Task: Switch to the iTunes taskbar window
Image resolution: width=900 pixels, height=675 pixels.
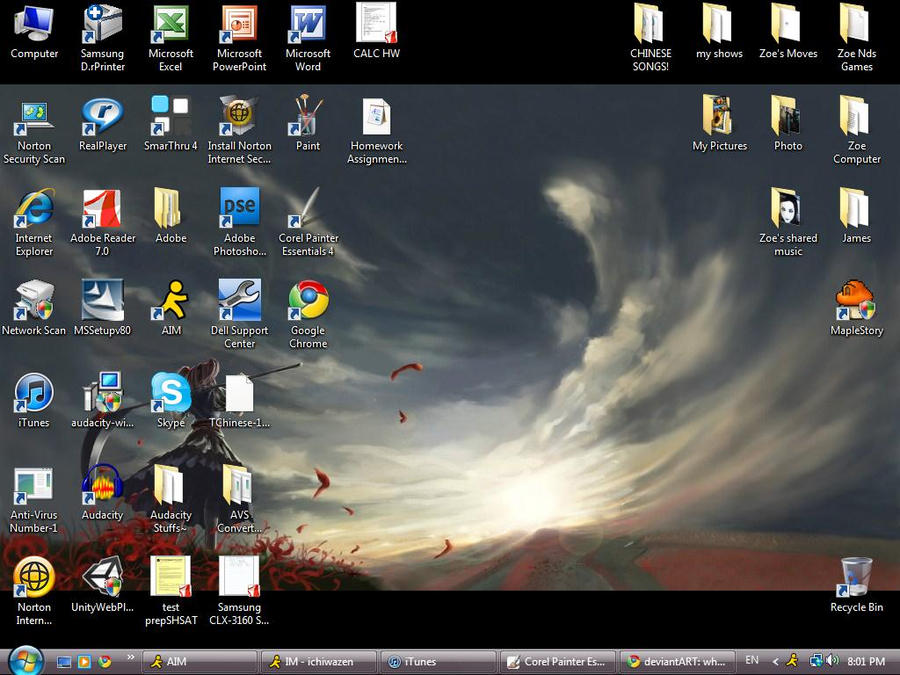Action: click(x=439, y=662)
